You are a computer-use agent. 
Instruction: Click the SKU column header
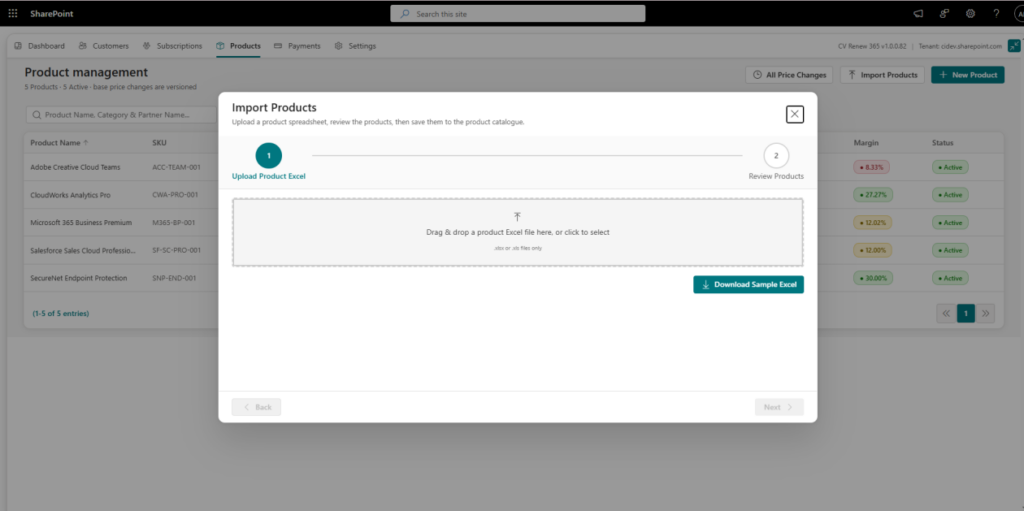click(x=159, y=142)
